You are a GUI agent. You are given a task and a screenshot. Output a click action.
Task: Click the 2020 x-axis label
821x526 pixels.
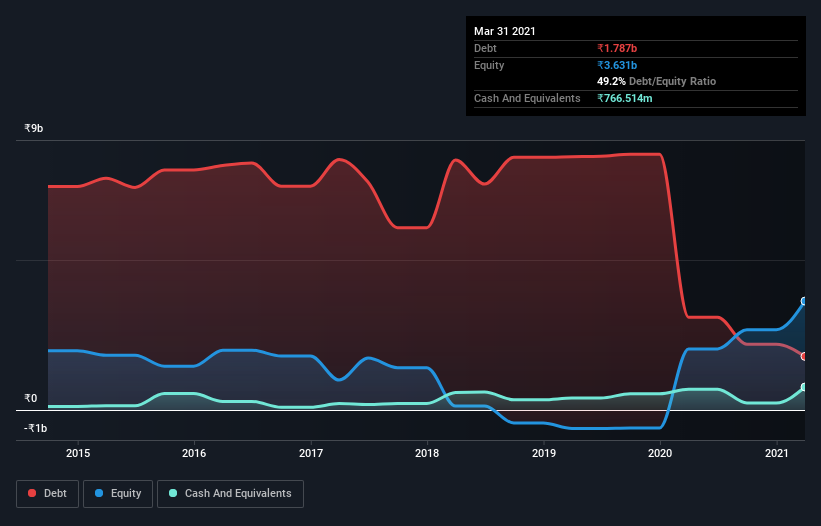point(660,453)
